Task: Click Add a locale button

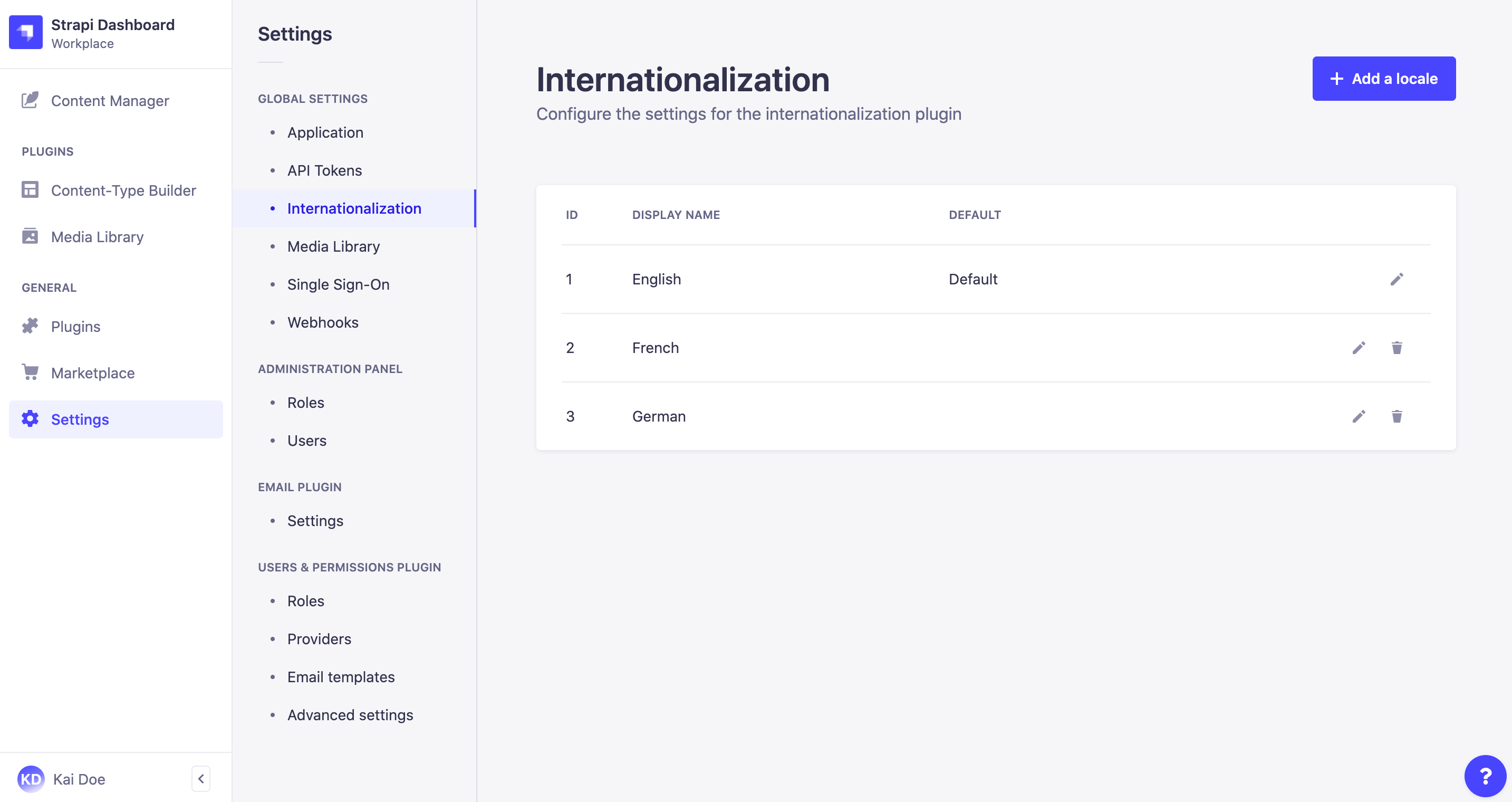Action: point(1384,78)
